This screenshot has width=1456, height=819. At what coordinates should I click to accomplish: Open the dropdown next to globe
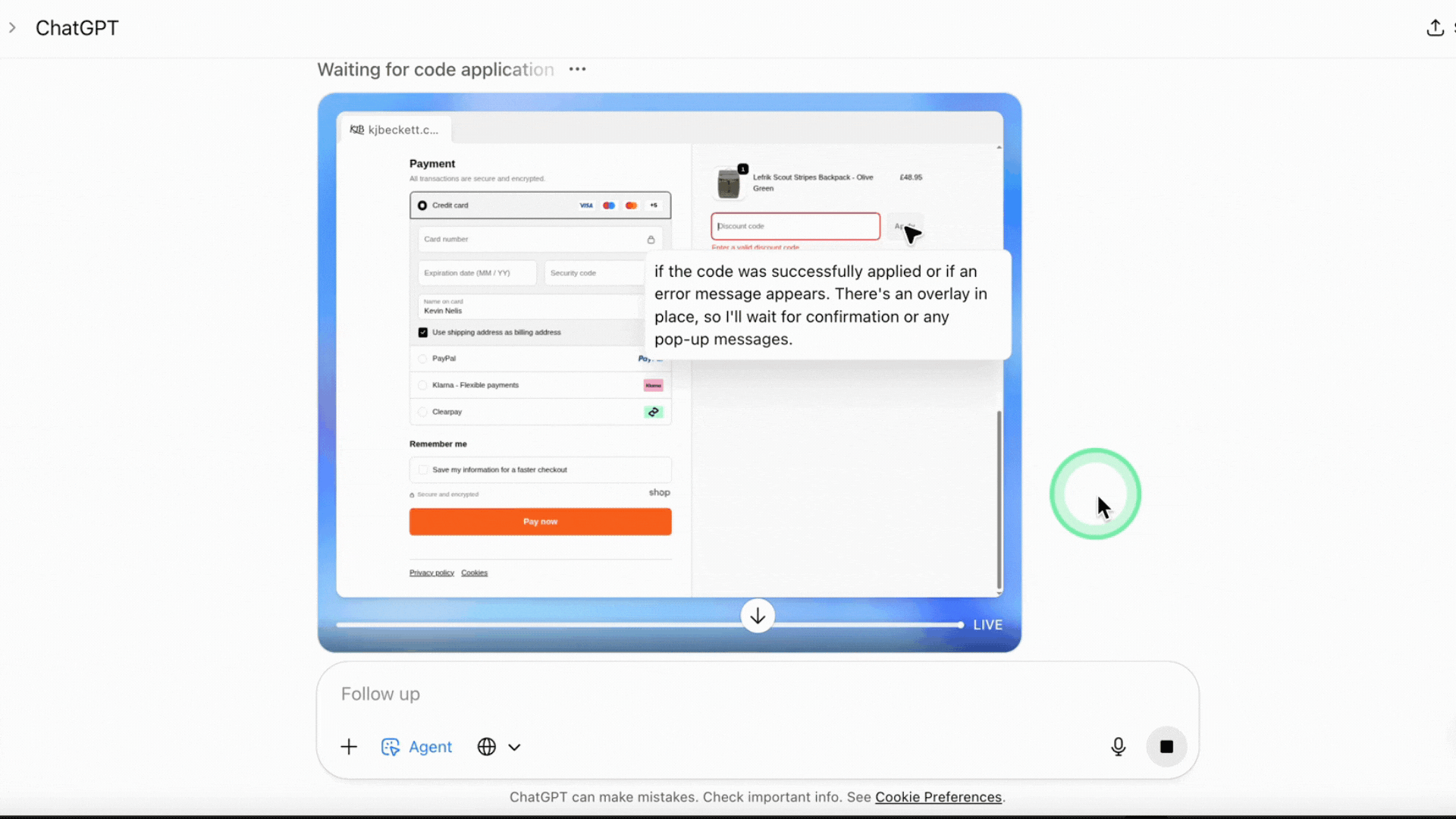(514, 747)
